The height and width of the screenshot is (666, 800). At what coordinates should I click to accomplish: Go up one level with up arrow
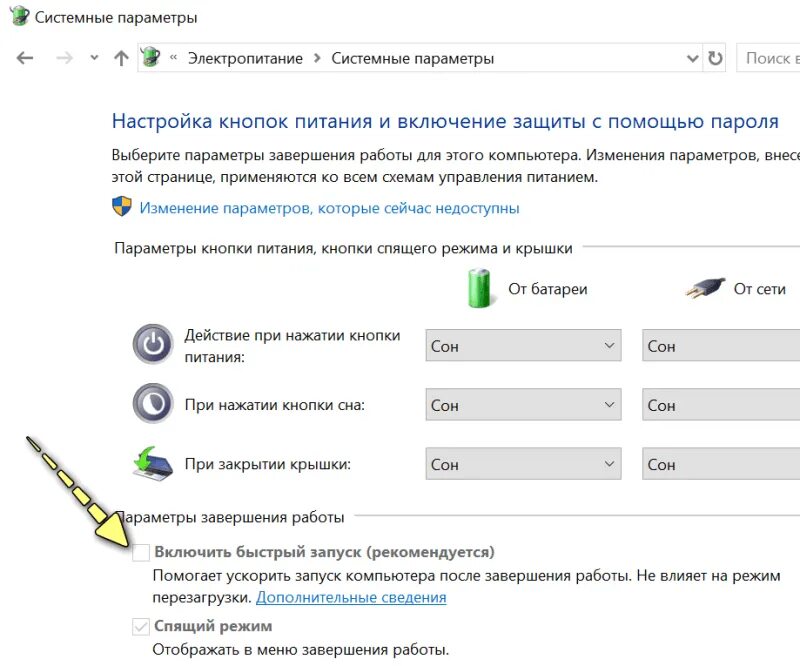point(121,58)
